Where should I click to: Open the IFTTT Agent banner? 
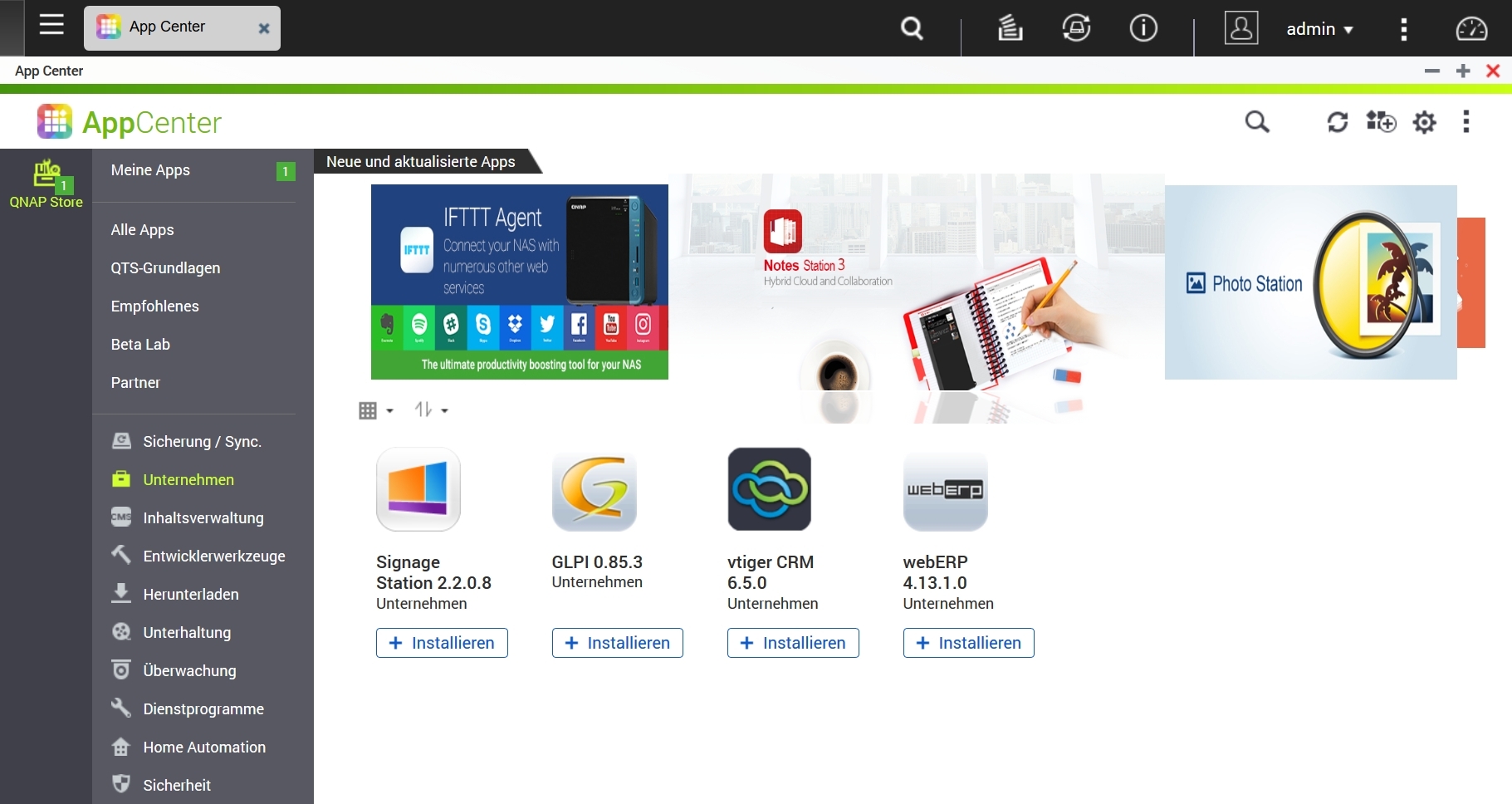click(520, 282)
